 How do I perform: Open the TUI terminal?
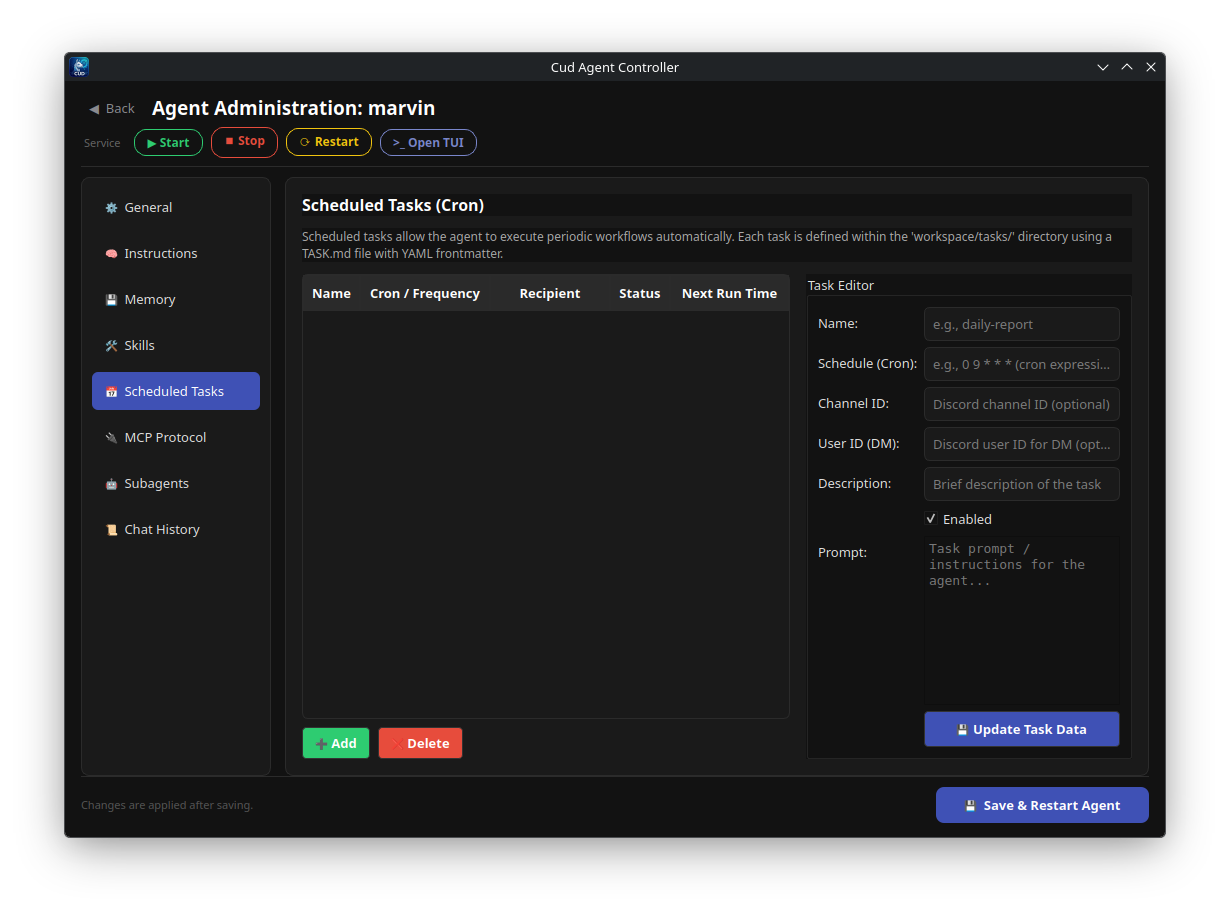[x=428, y=142]
